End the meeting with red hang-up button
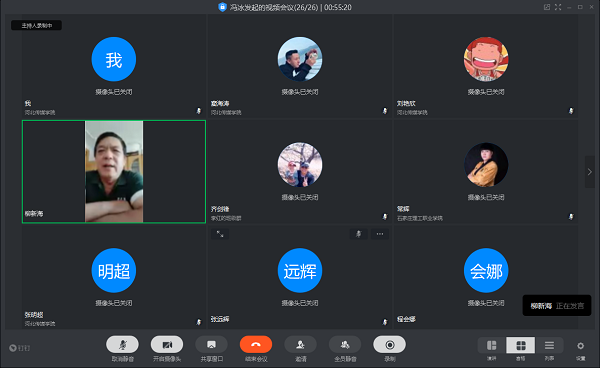This screenshot has height=368, width=600. [x=256, y=345]
